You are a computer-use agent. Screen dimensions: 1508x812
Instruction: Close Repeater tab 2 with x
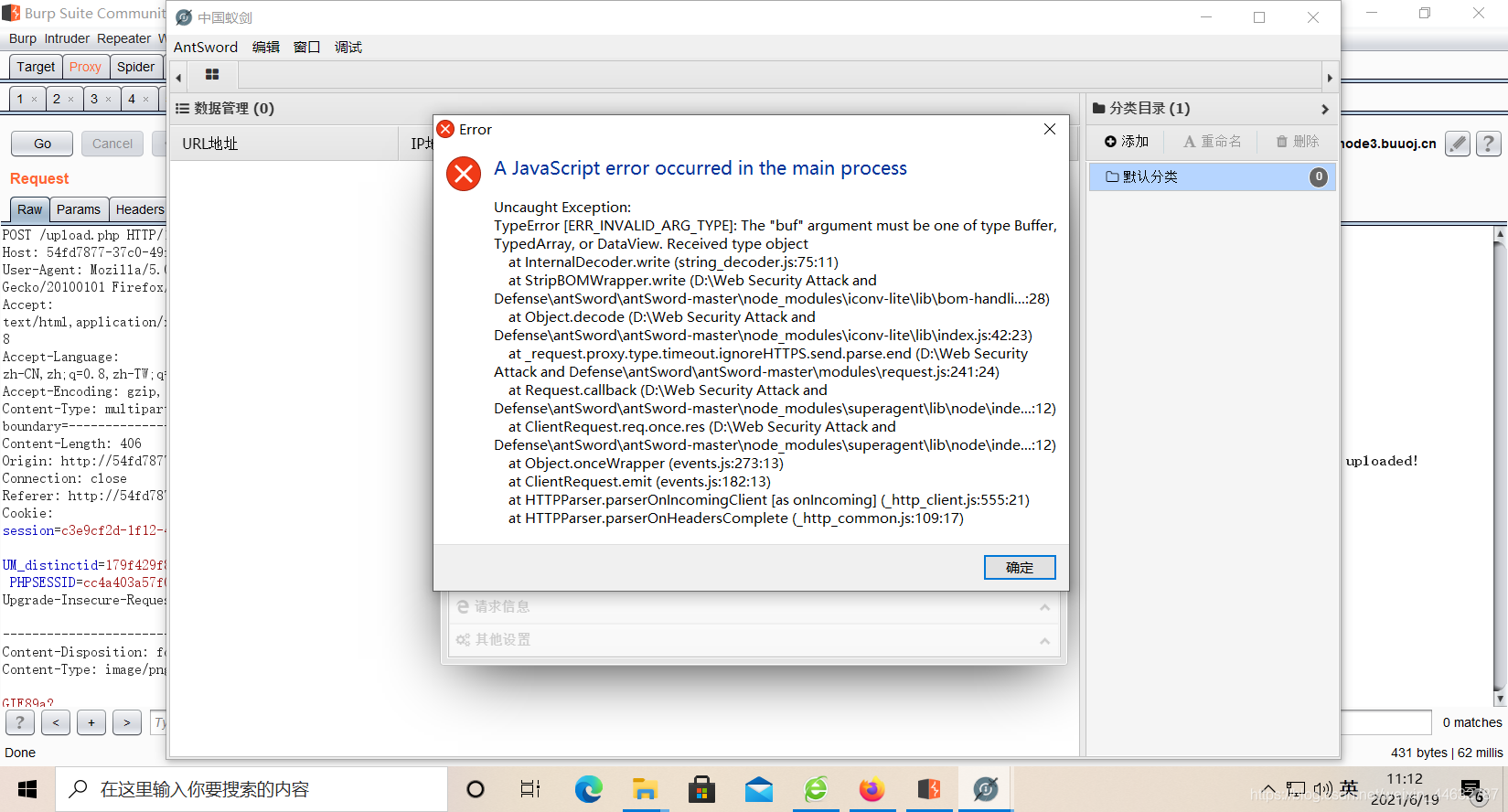click(x=70, y=100)
